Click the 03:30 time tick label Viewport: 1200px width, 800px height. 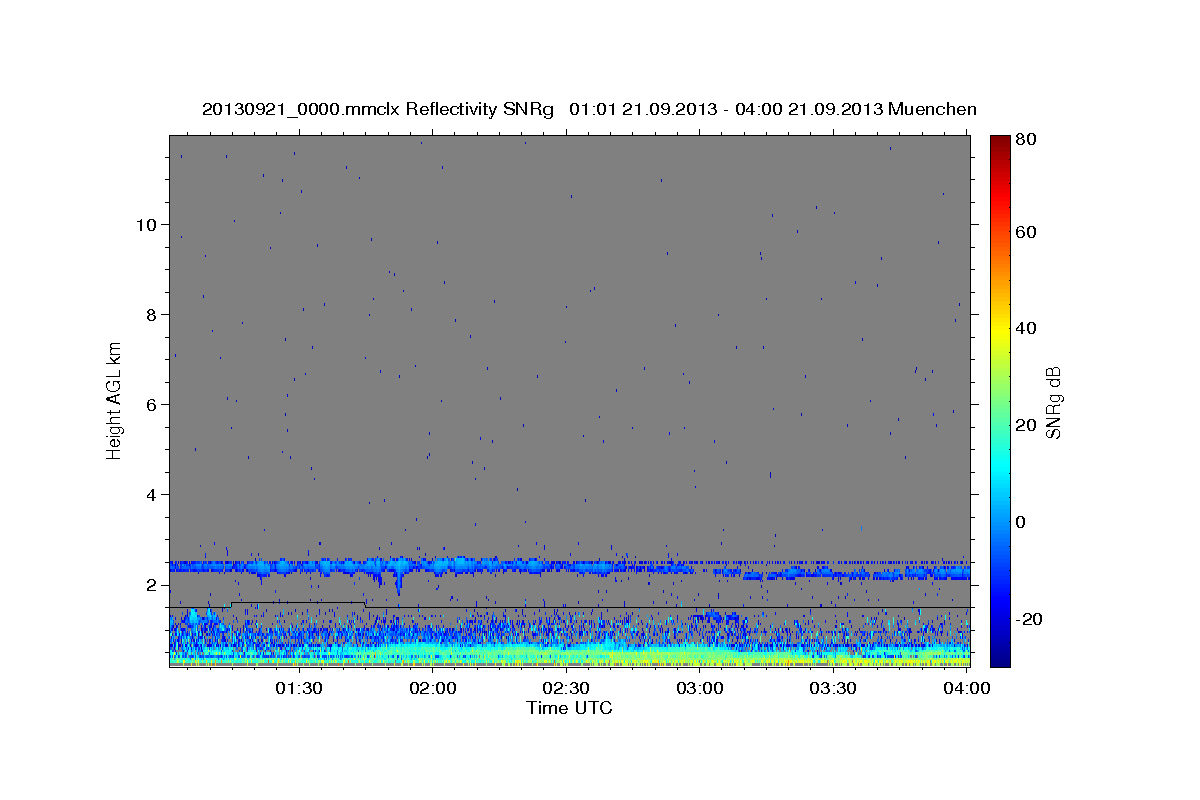point(834,688)
